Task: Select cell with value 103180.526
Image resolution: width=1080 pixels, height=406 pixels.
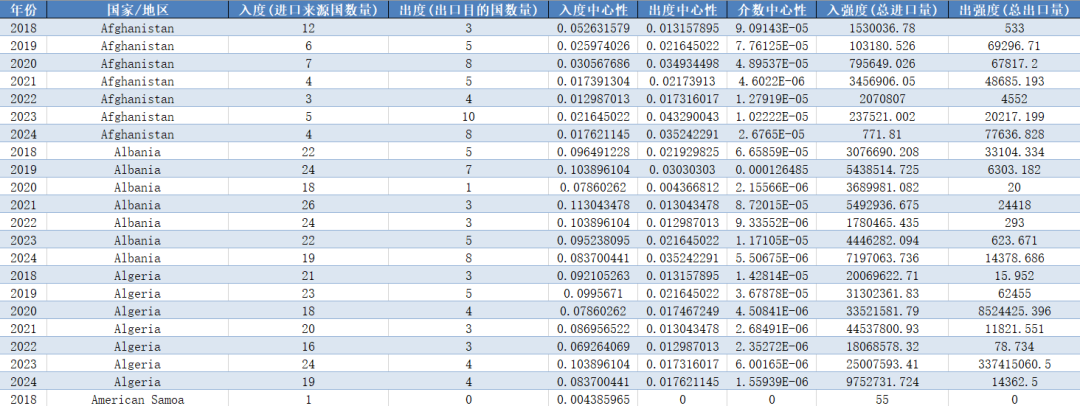Action: [882, 46]
